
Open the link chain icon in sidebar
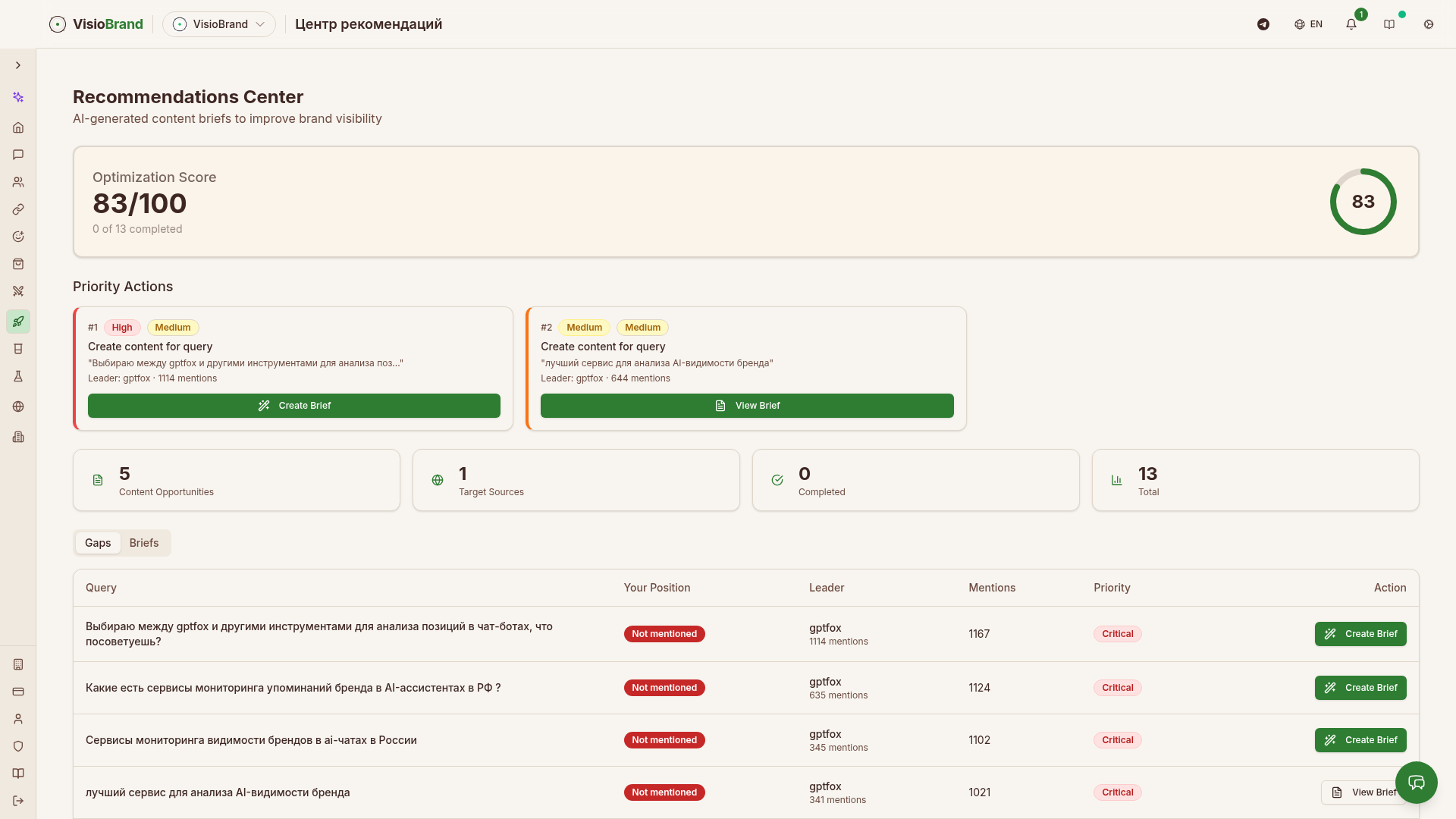click(x=18, y=209)
